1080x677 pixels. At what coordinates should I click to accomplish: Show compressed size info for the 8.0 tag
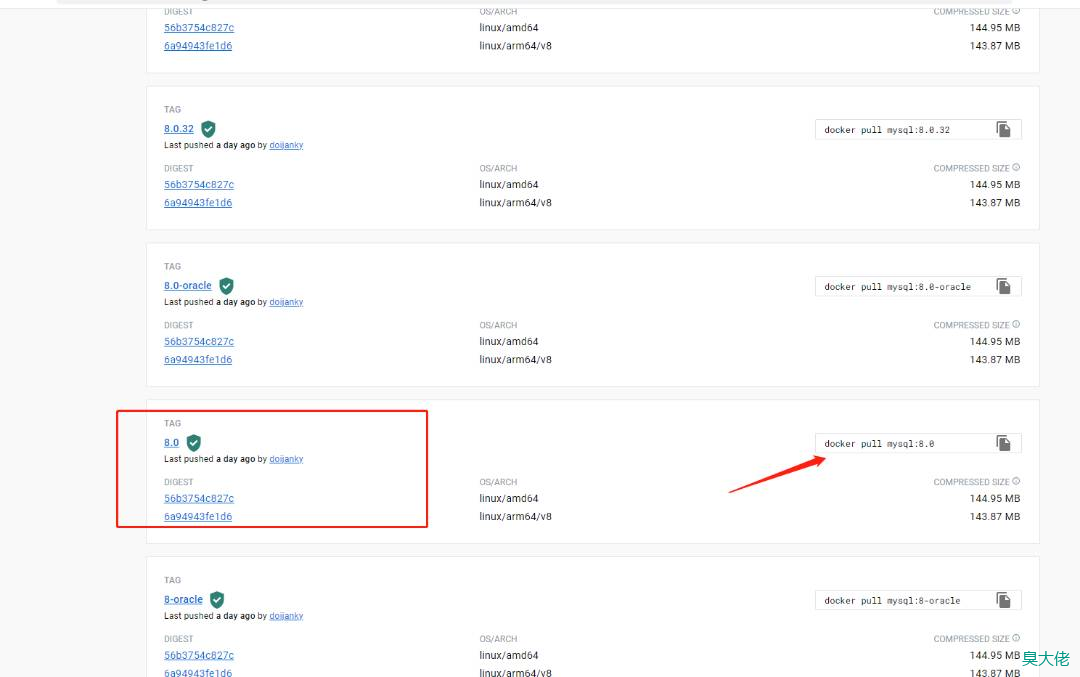(x=1016, y=481)
